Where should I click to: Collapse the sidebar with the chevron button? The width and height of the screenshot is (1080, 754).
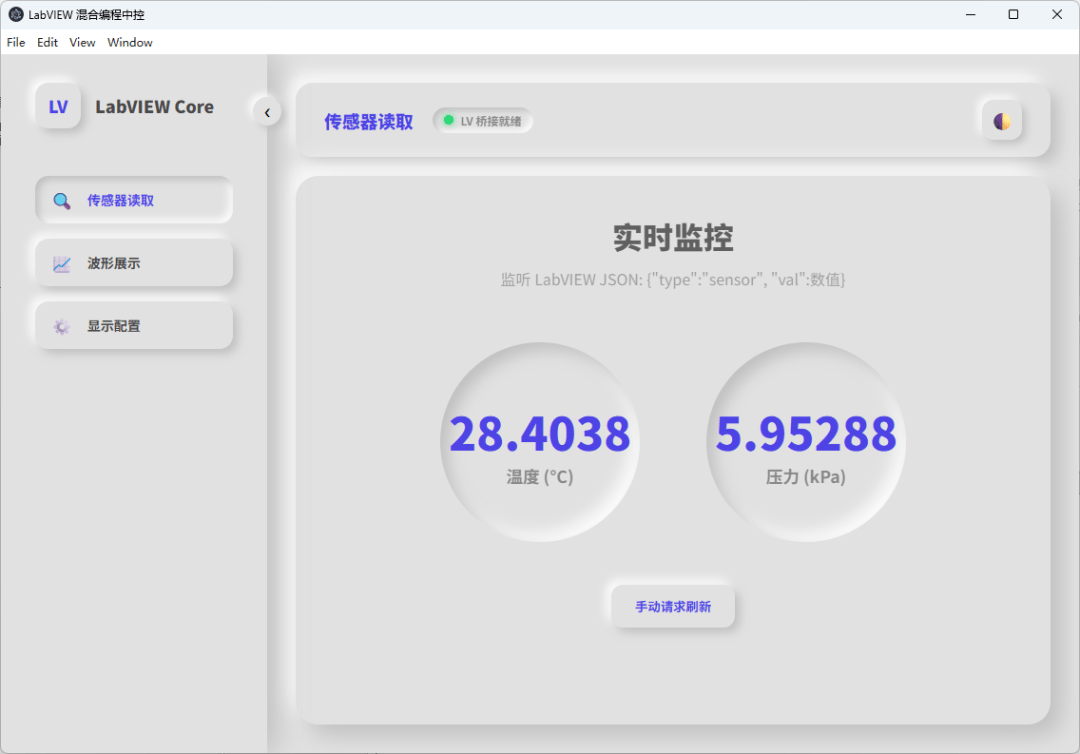[267, 112]
